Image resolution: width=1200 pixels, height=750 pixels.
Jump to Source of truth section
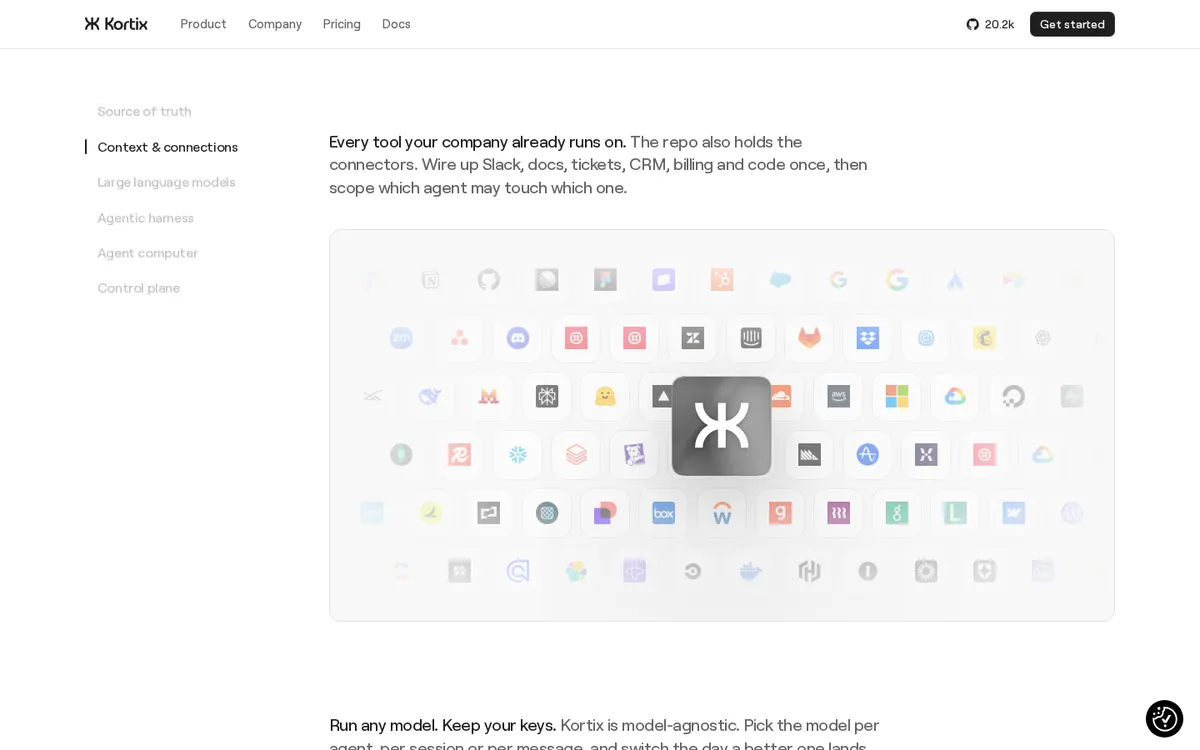(x=144, y=111)
